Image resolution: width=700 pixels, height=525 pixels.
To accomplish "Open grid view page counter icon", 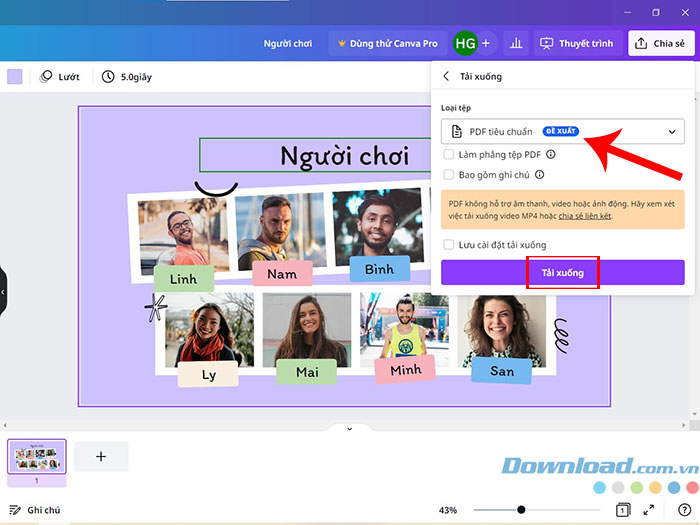I will tap(622, 510).
